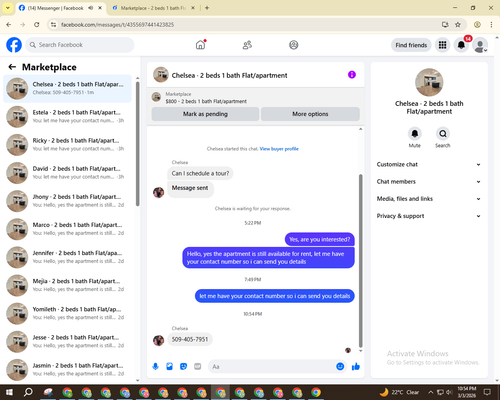Open the Jasmin conversation
Image resolution: width=500 pixels, height=400 pixels.
point(67,369)
